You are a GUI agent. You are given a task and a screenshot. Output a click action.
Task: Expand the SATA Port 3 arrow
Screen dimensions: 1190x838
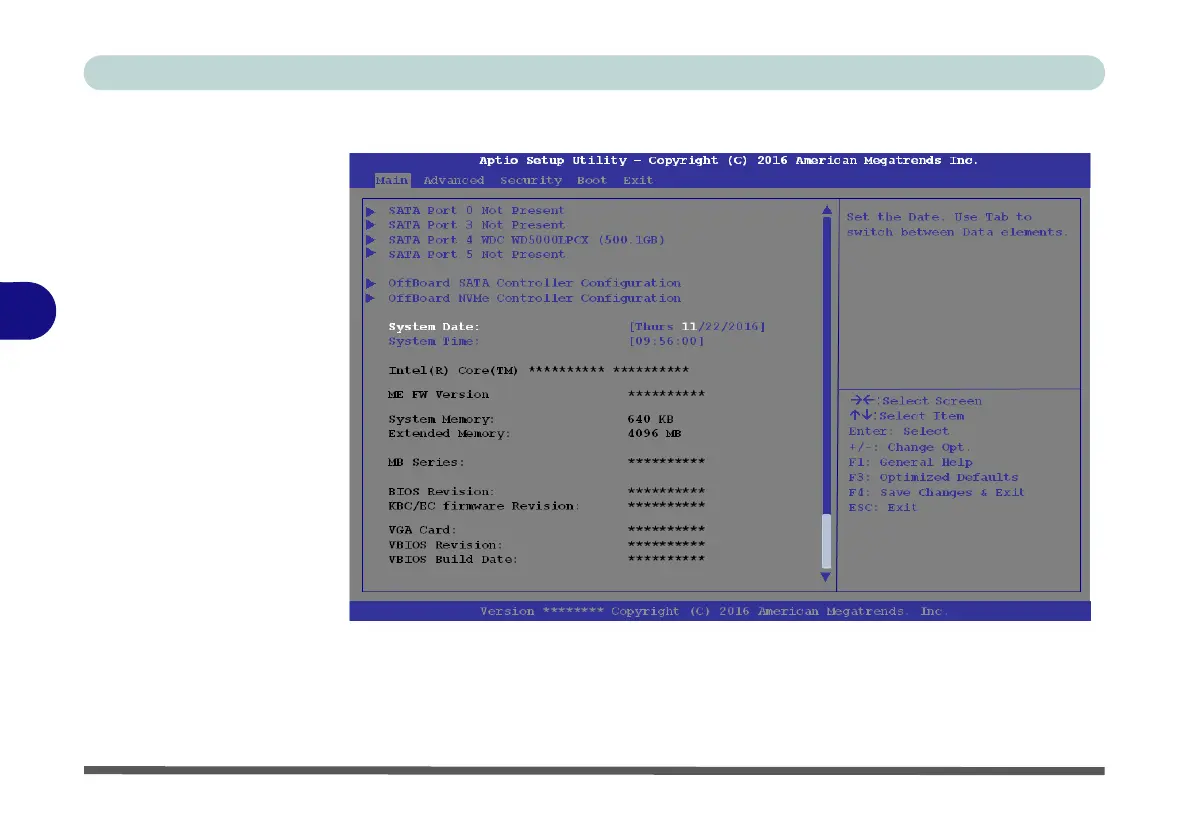[x=370, y=225]
